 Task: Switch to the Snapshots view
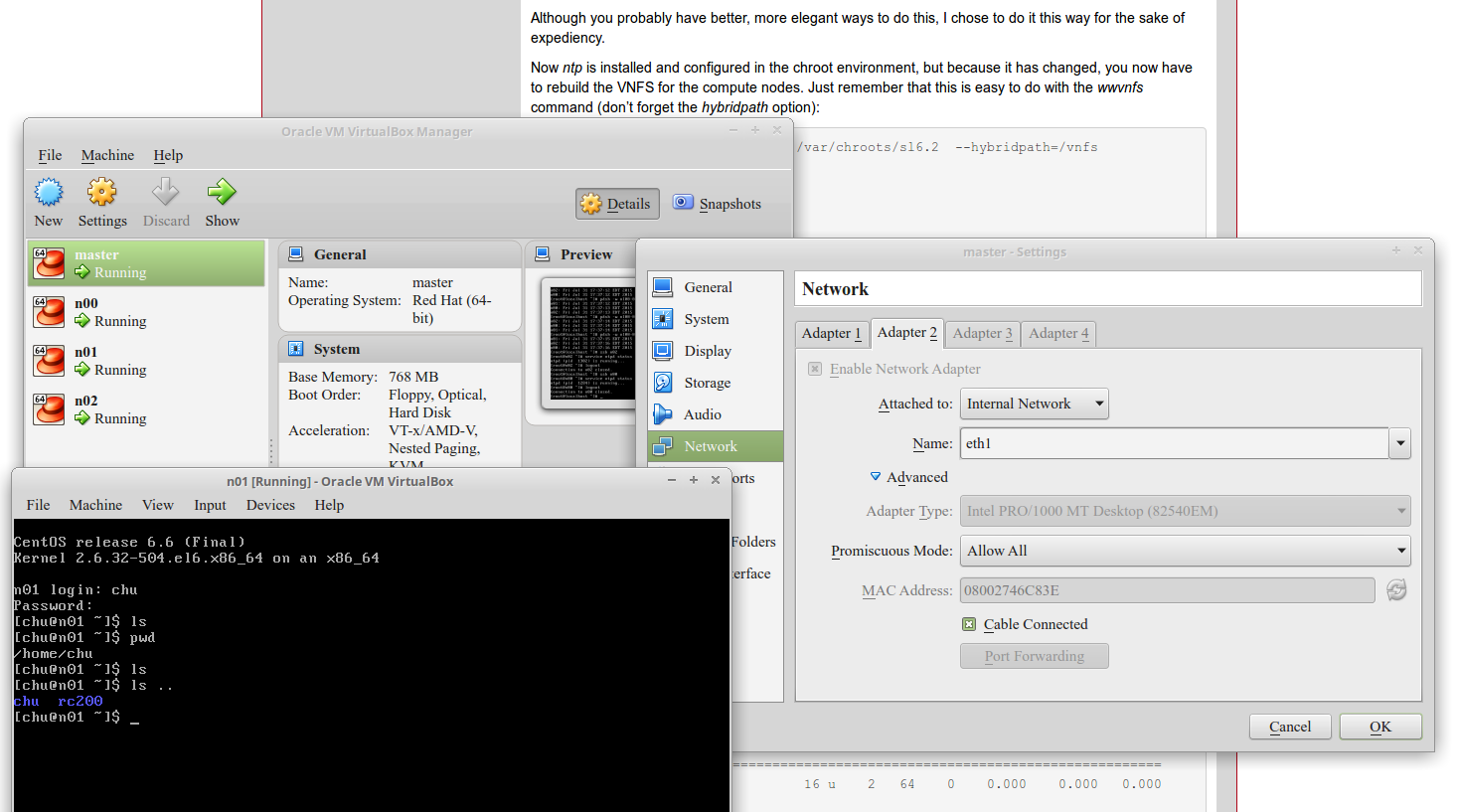[716, 203]
